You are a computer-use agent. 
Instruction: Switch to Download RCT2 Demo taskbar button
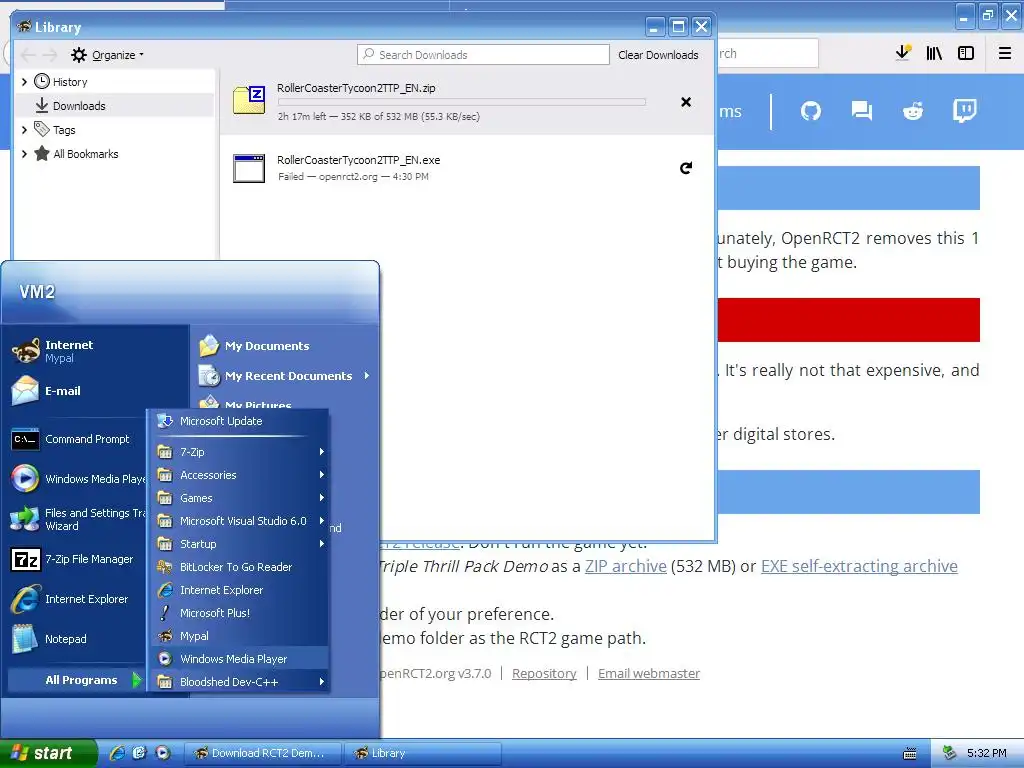(263, 753)
